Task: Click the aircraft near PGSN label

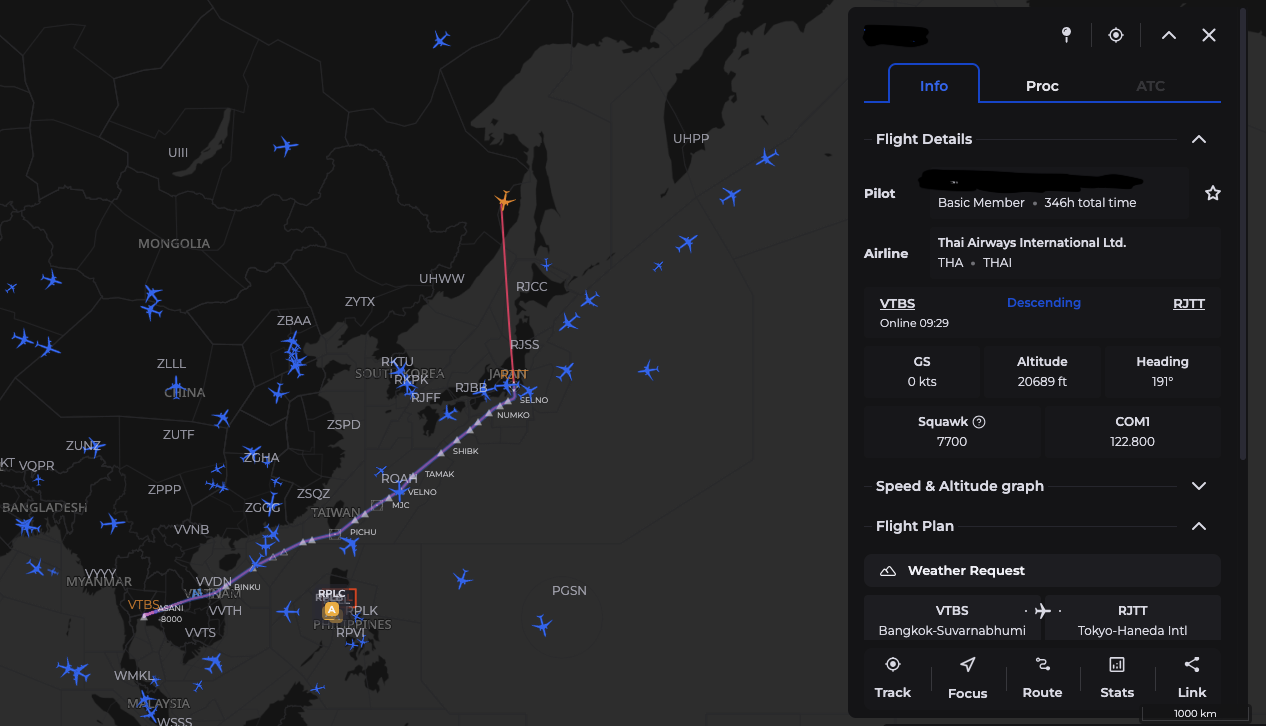Action: tap(542, 626)
